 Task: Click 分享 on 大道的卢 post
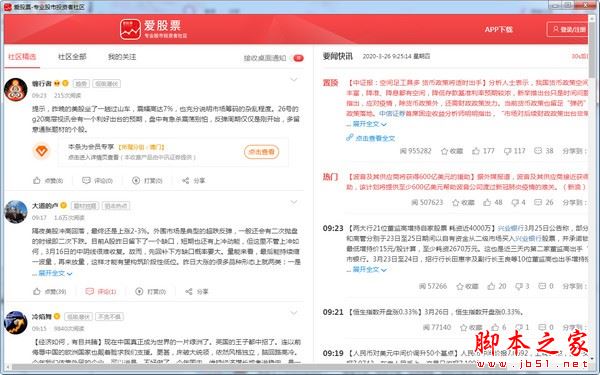click(x=197, y=292)
